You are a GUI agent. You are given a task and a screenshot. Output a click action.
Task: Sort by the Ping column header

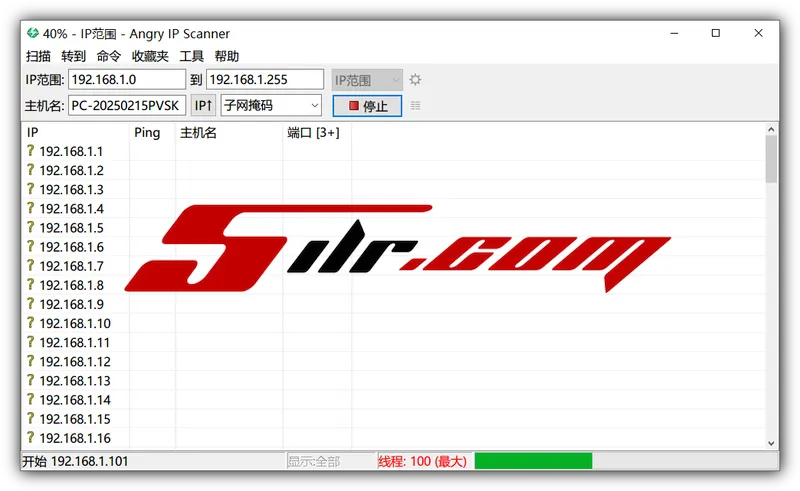coord(153,133)
